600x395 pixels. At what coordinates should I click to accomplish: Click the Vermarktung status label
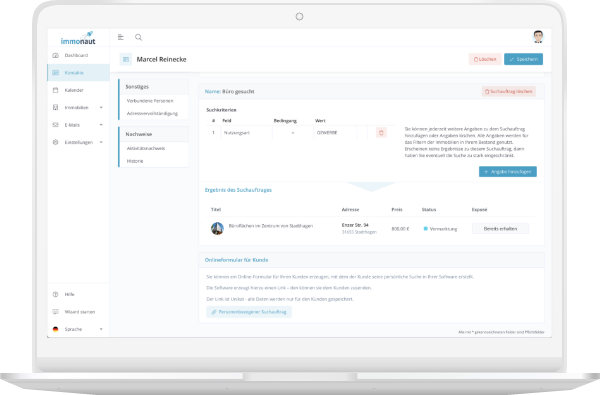[x=443, y=229]
